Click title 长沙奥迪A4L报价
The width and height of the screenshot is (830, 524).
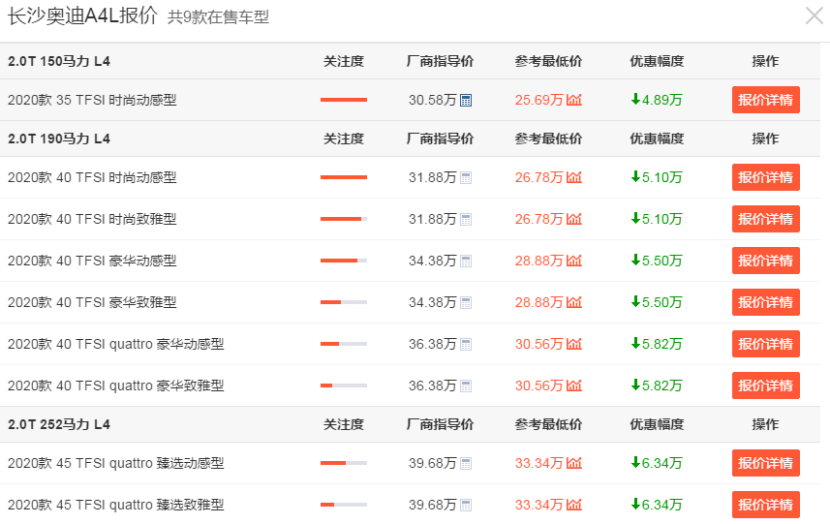coord(83,16)
